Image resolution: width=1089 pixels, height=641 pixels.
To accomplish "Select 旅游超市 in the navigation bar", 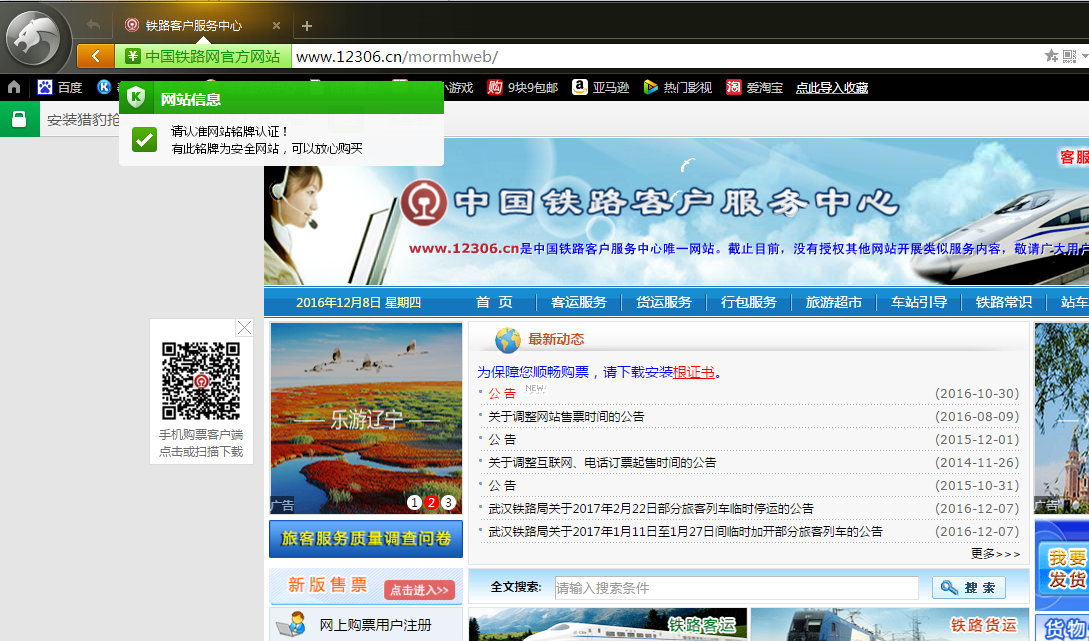I will pyautogui.click(x=833, y=301).
